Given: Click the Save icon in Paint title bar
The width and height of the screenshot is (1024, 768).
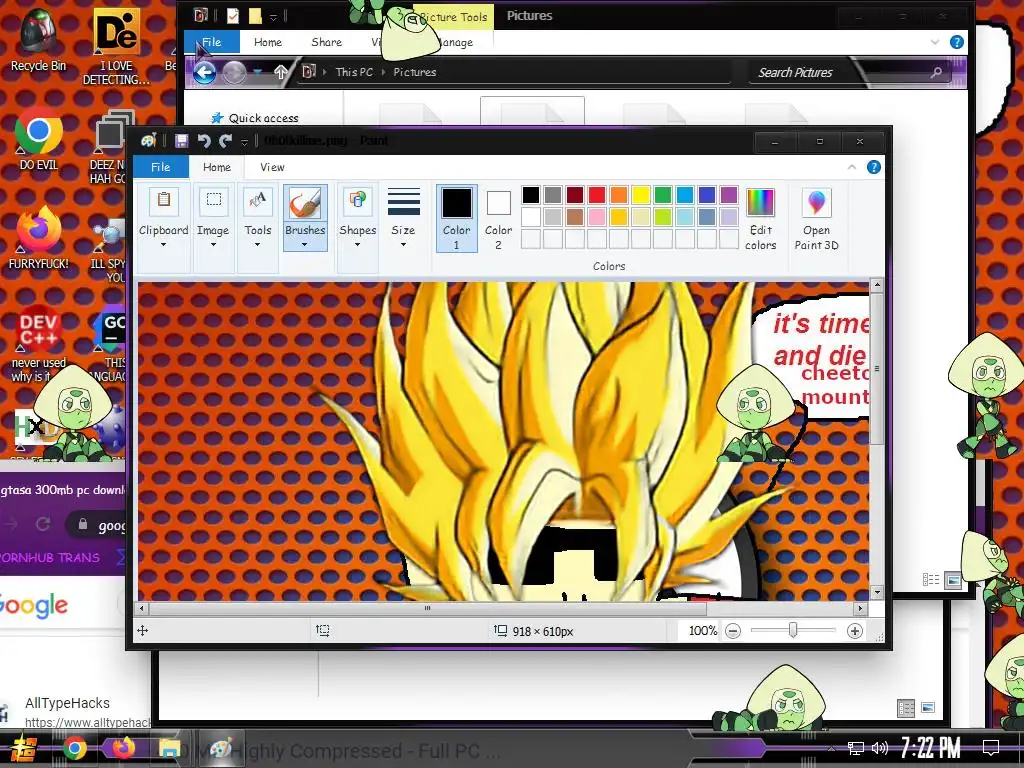Looking at the screenshot, I should 182,140.
